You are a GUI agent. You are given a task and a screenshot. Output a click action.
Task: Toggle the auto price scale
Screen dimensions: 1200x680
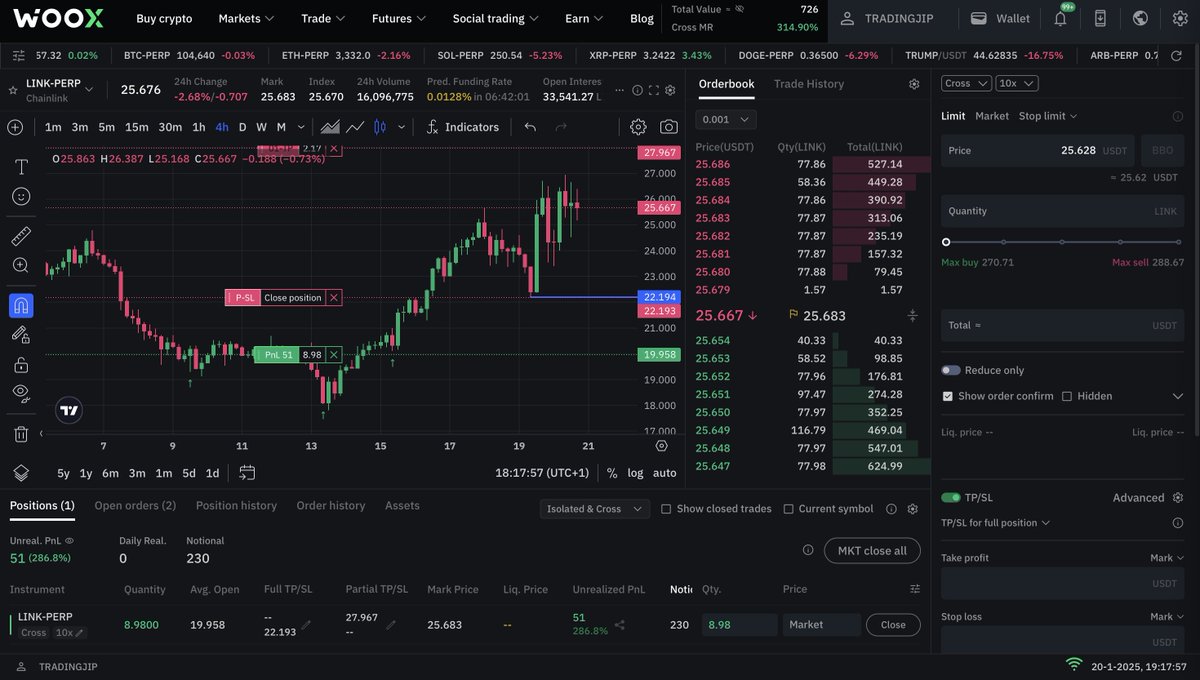(x=665, y=473)
